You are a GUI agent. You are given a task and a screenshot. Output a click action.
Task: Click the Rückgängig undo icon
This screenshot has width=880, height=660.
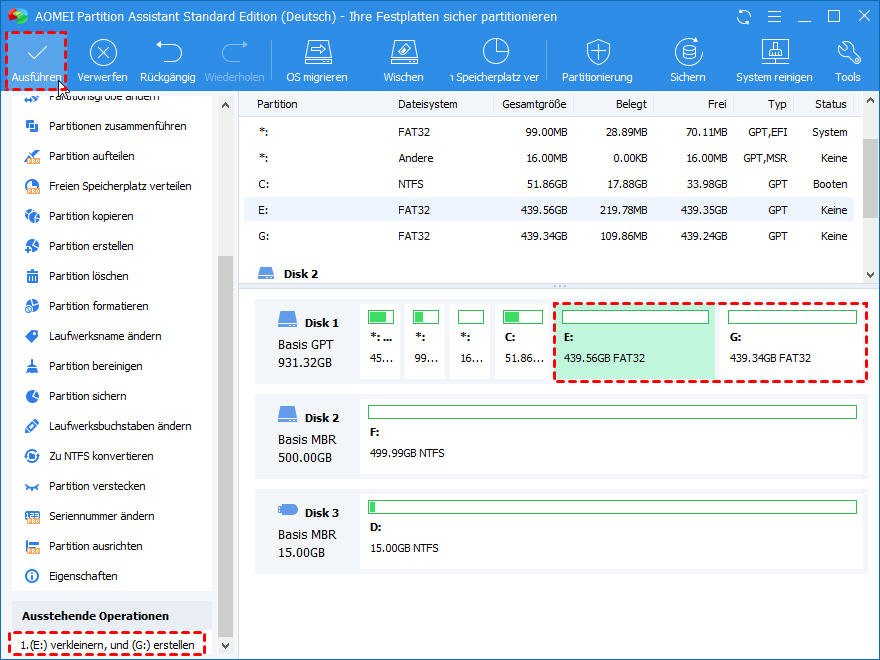tap(168, 52)
